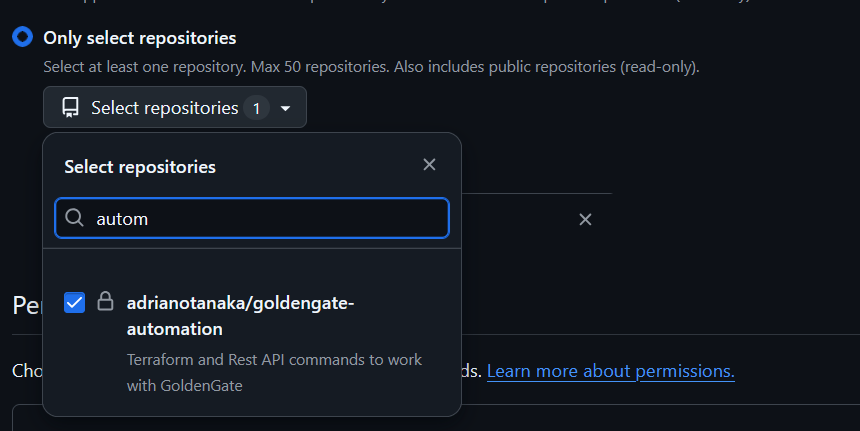Viewport: 860px width, 431px height.
Task: Click the magnifying glass search icon
Action: click(74, 218)
